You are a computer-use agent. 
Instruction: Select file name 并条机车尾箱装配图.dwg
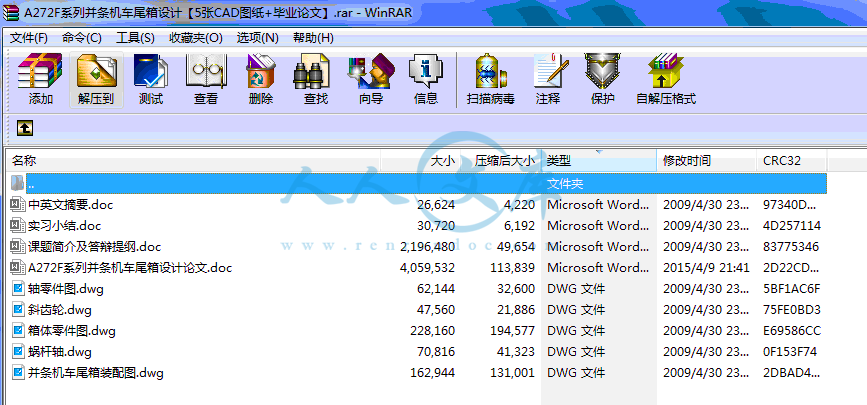pyautogui.click(x=96, y=373)
